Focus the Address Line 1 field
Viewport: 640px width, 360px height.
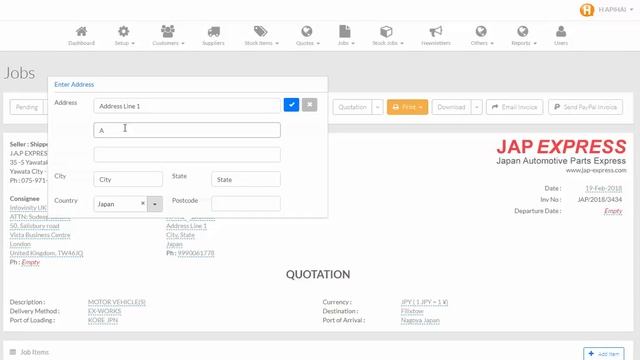187,106
